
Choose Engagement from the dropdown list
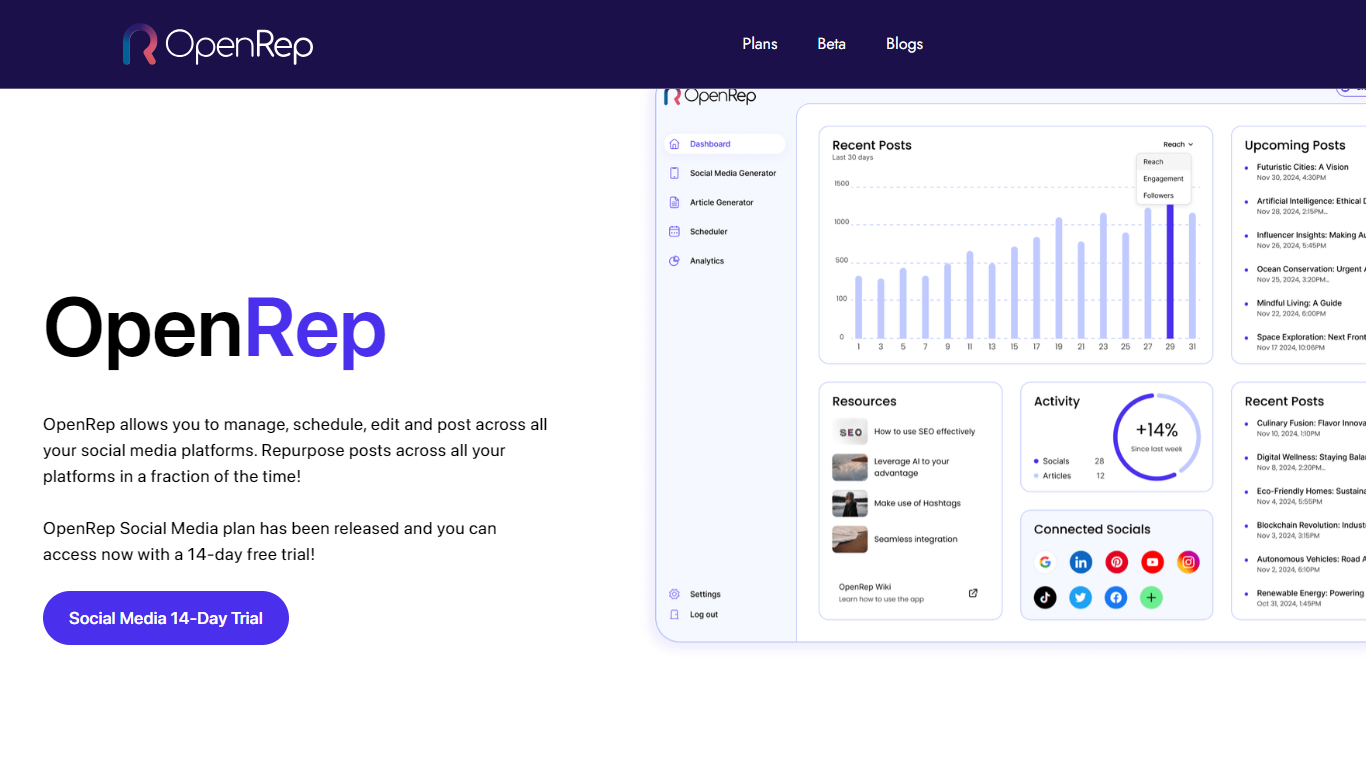1163,179
